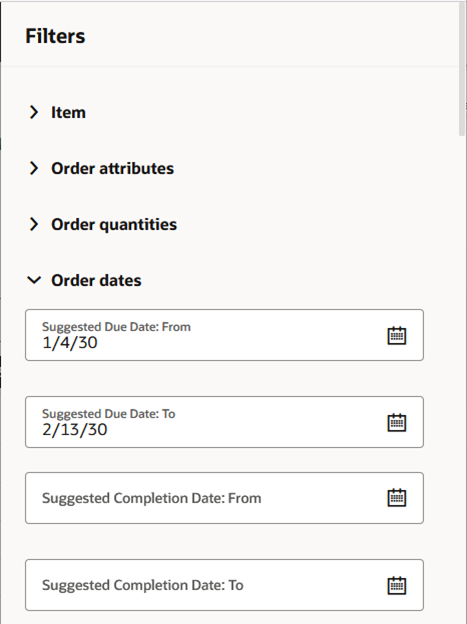Click the 2/13/30 date value
The image size is (467, 624).
coord(74,429)
